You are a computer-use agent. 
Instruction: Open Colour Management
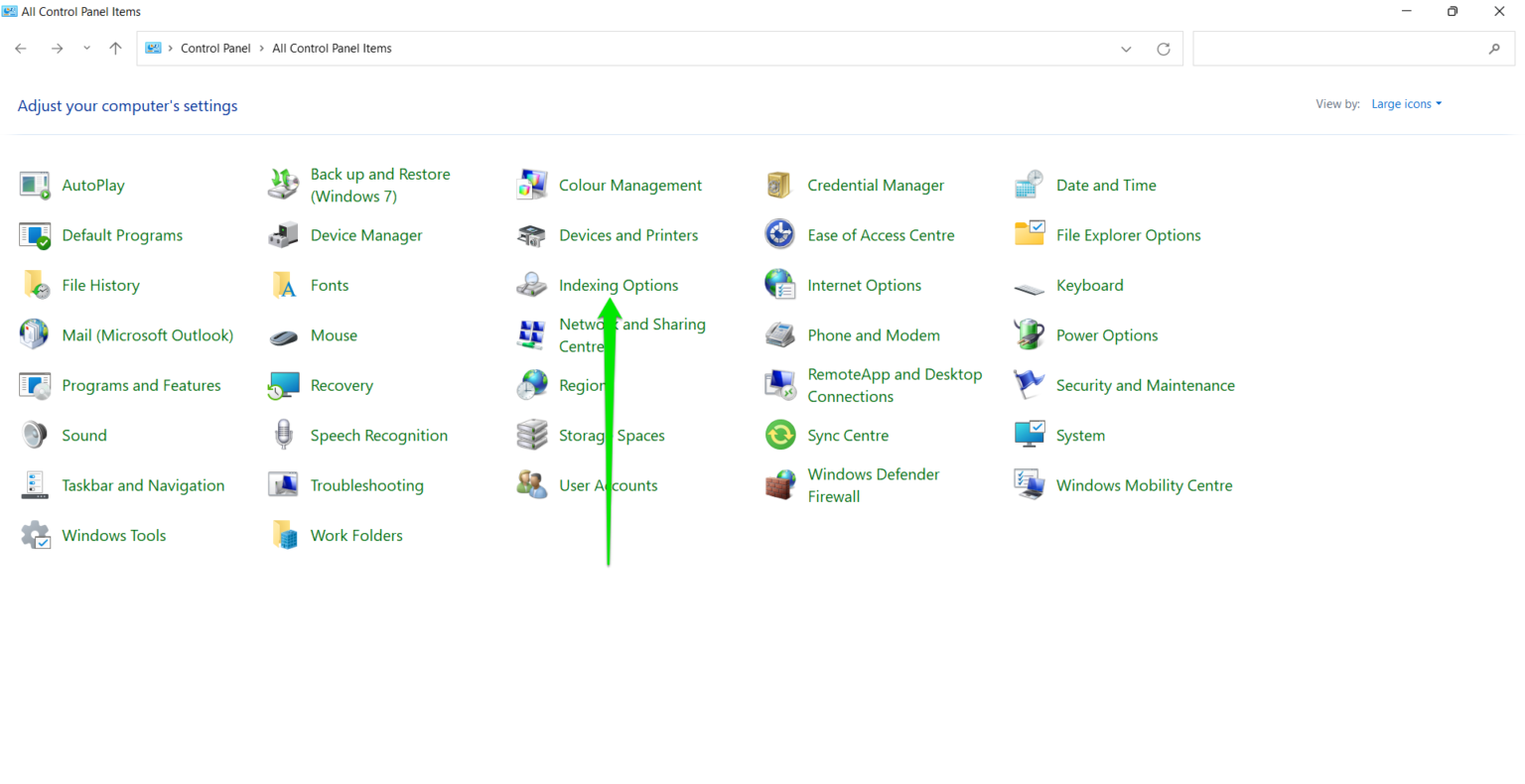pos(630,185)
